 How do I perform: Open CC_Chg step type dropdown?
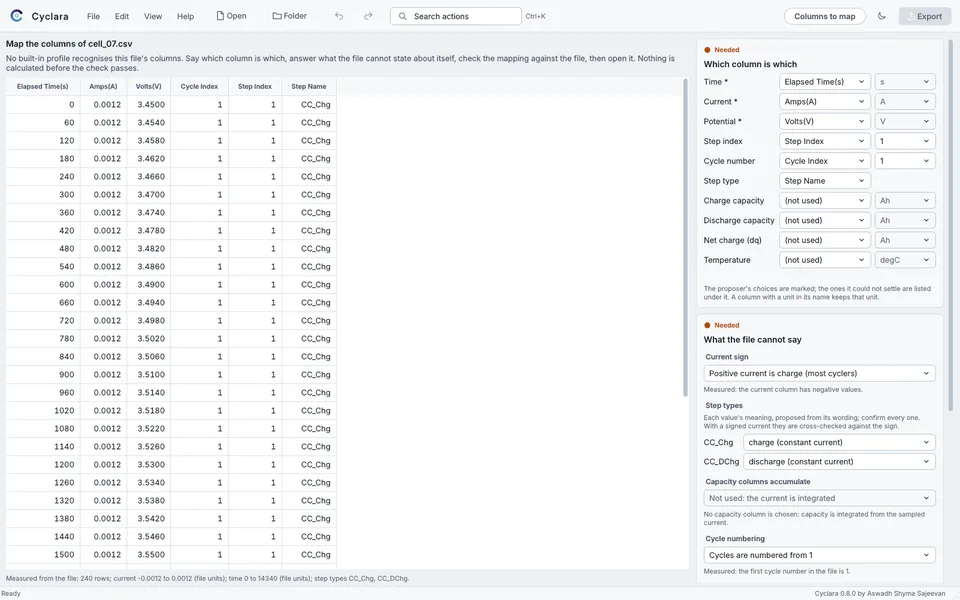pyautogui.click(x=839, y=442)
